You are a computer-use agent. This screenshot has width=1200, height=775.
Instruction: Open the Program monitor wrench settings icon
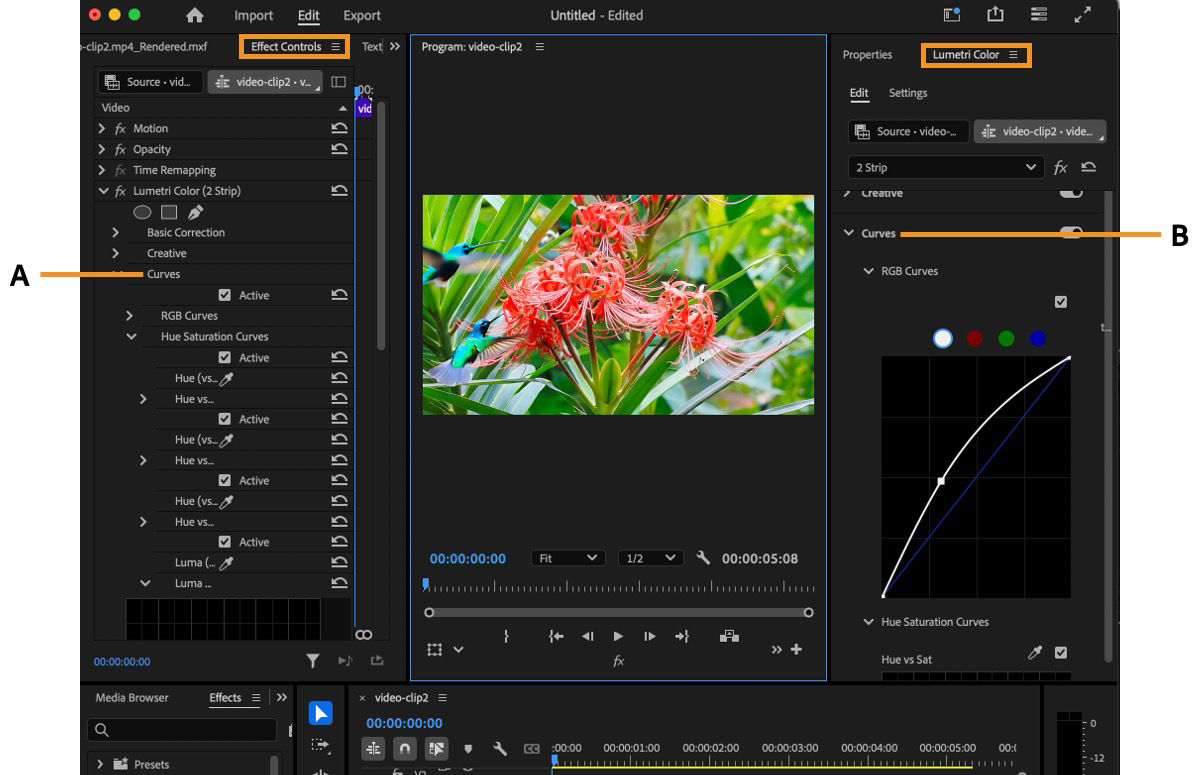click(703, 558)
